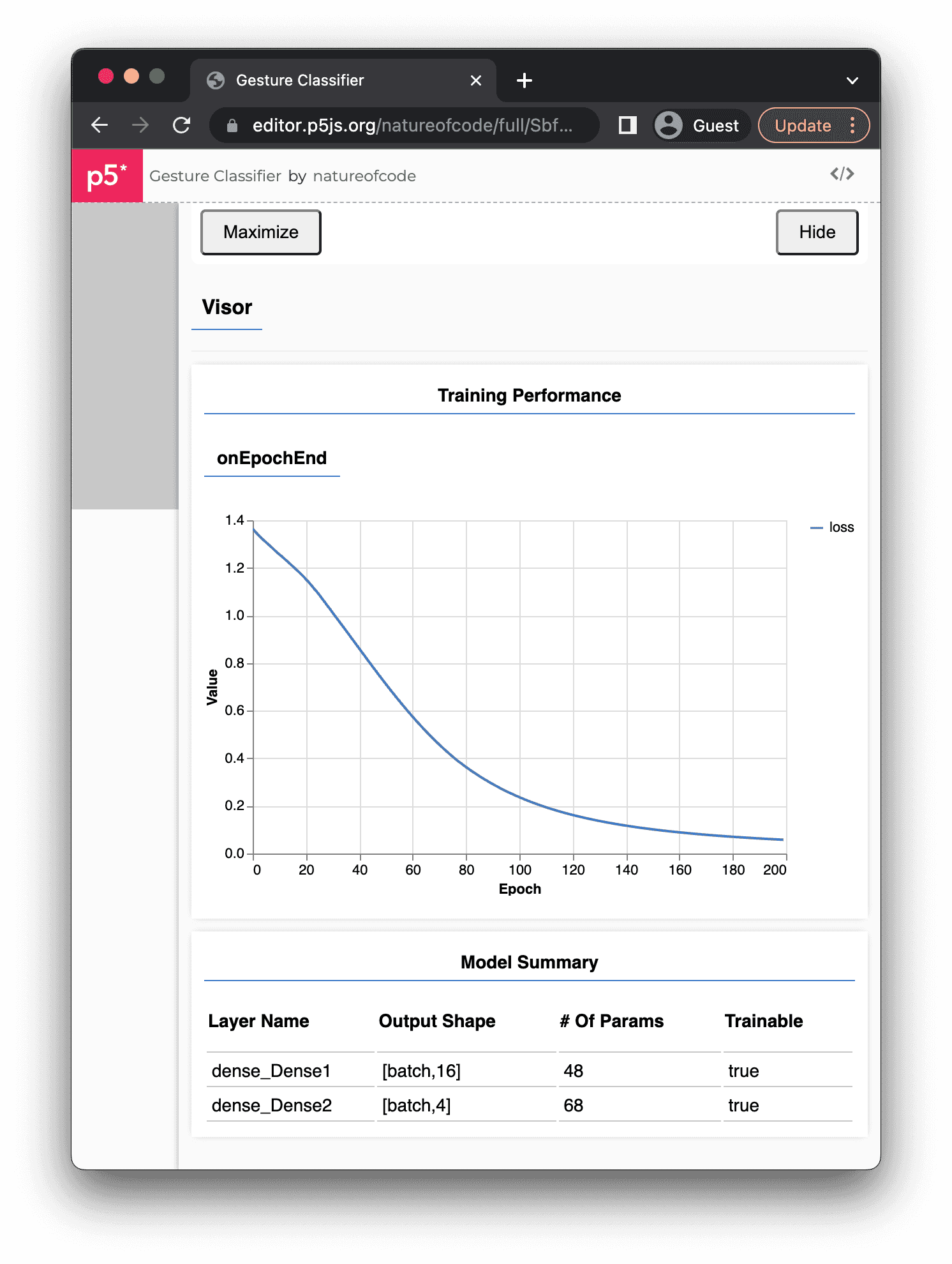Click the globe favicon on the tab
Screen dimensions: 952x1264
click(216, 80)
